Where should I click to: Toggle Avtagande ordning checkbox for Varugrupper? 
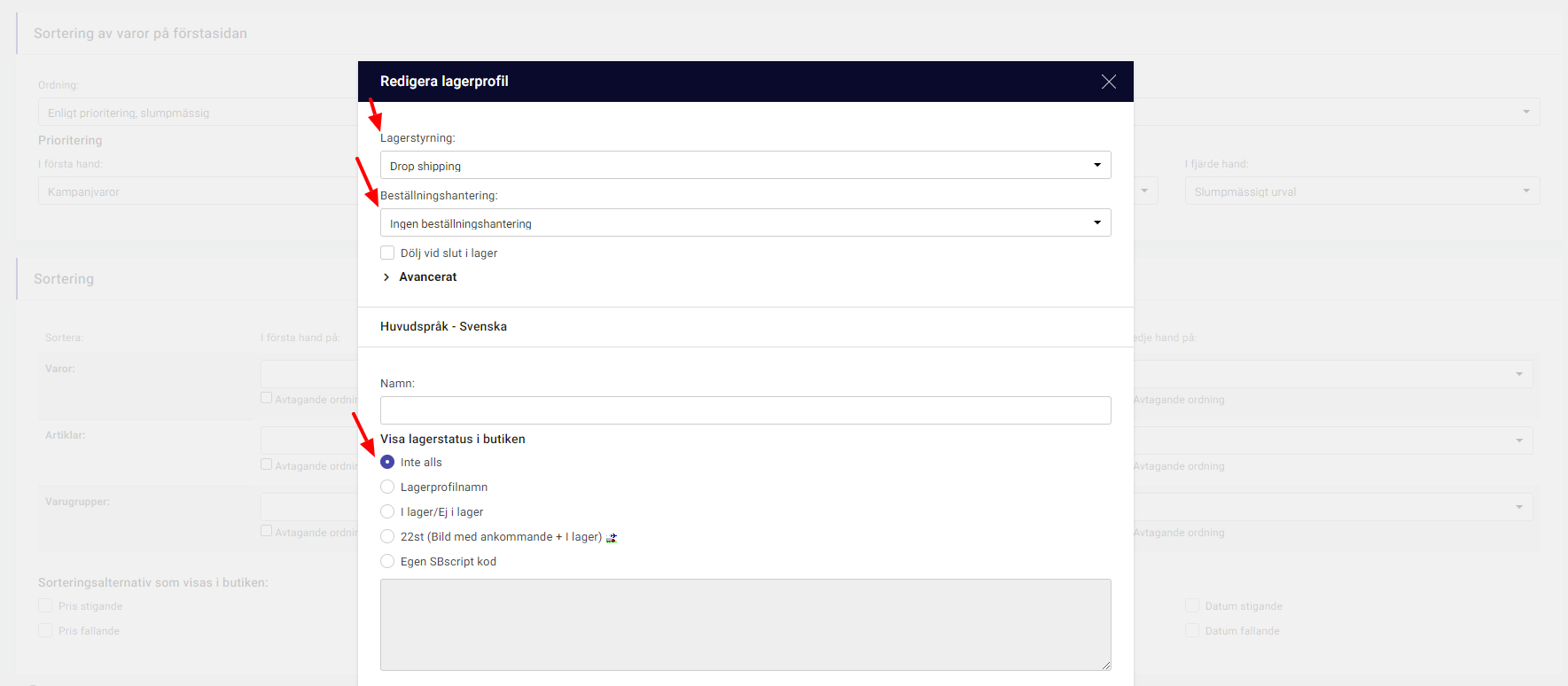(x=266, y=531)
